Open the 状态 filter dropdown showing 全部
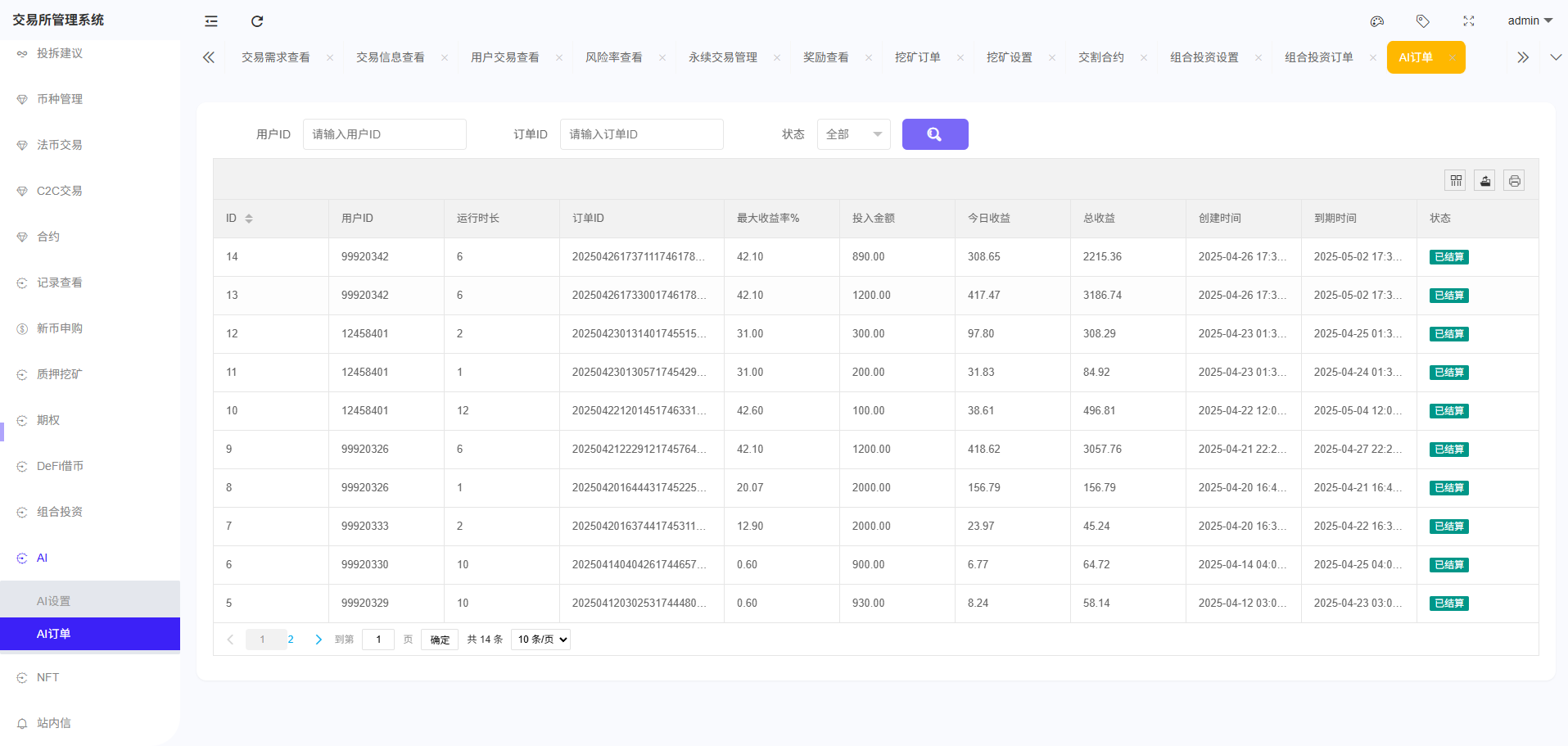 853,133
